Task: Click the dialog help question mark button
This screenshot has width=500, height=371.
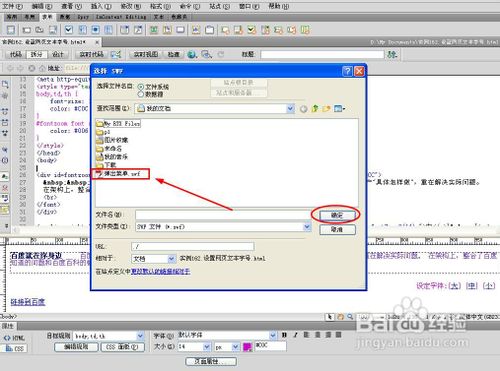Action: point(347,71)
